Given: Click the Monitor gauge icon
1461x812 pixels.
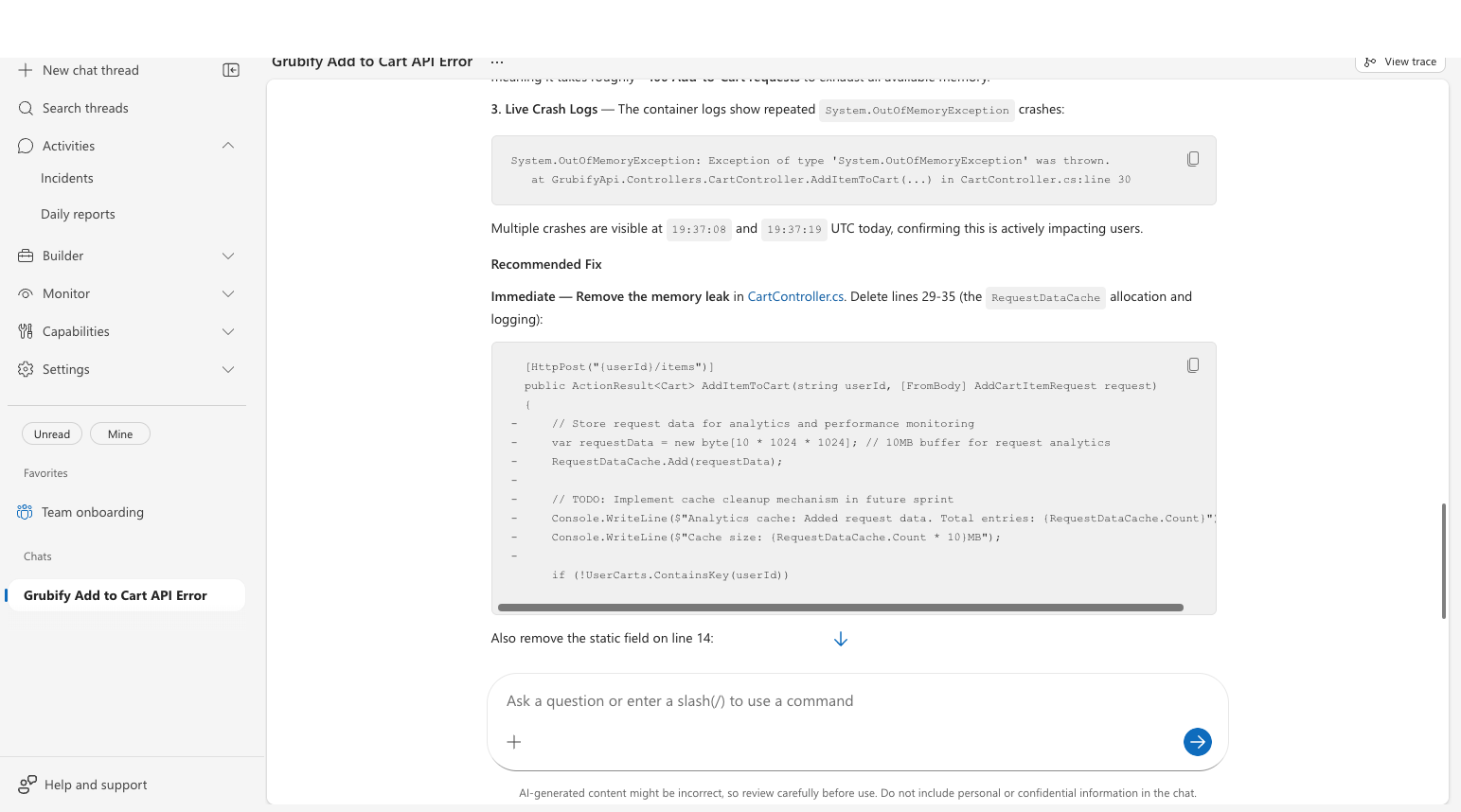Looking at the screenshot, I should pos(26,293).
